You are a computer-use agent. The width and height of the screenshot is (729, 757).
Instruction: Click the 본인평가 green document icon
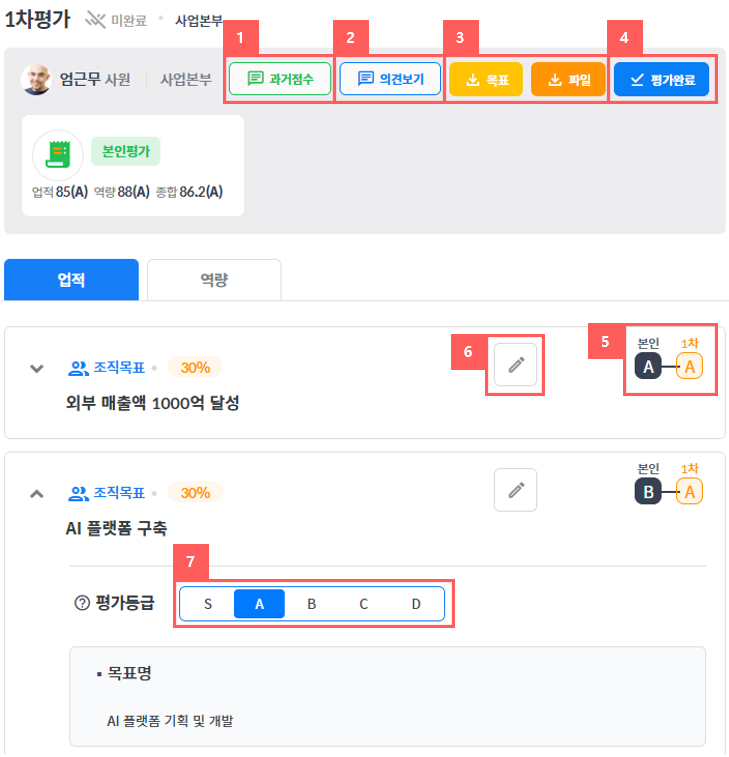click(x=58, y=155)
